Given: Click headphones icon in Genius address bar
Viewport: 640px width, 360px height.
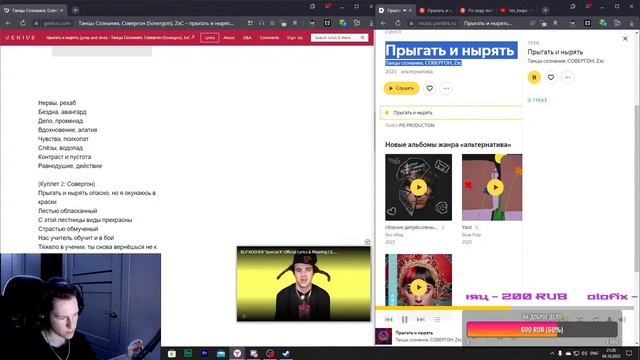Looking at the screenshot, I should tap(261, 23).
